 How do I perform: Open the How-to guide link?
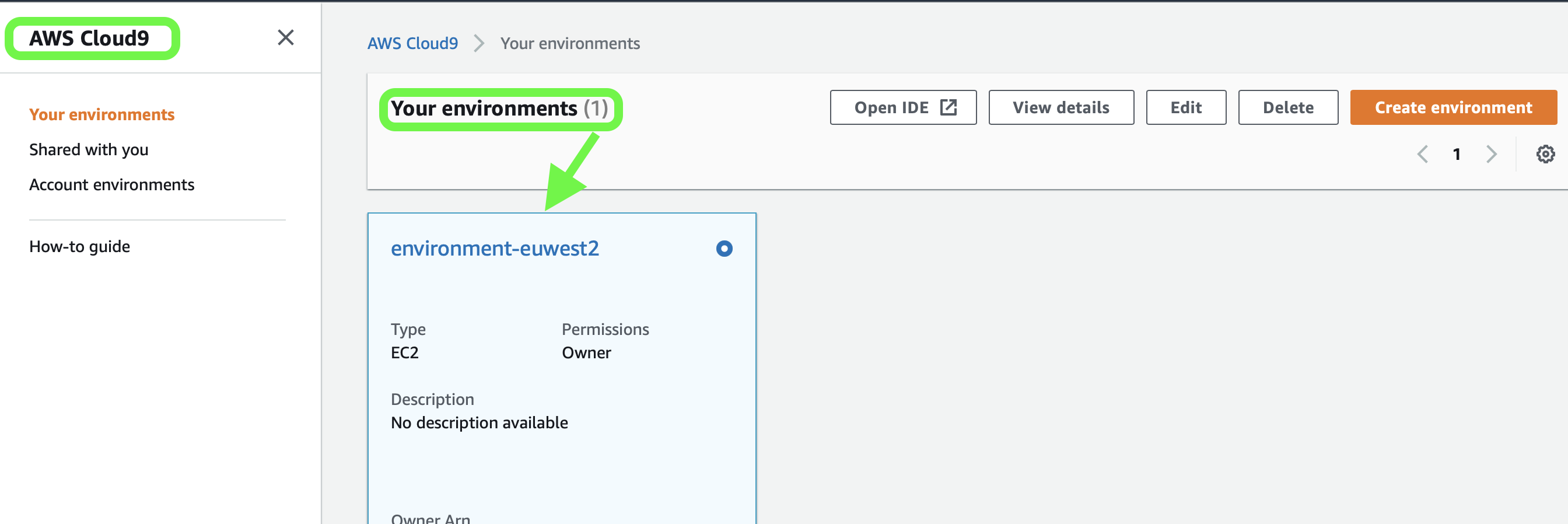[79, 246]
